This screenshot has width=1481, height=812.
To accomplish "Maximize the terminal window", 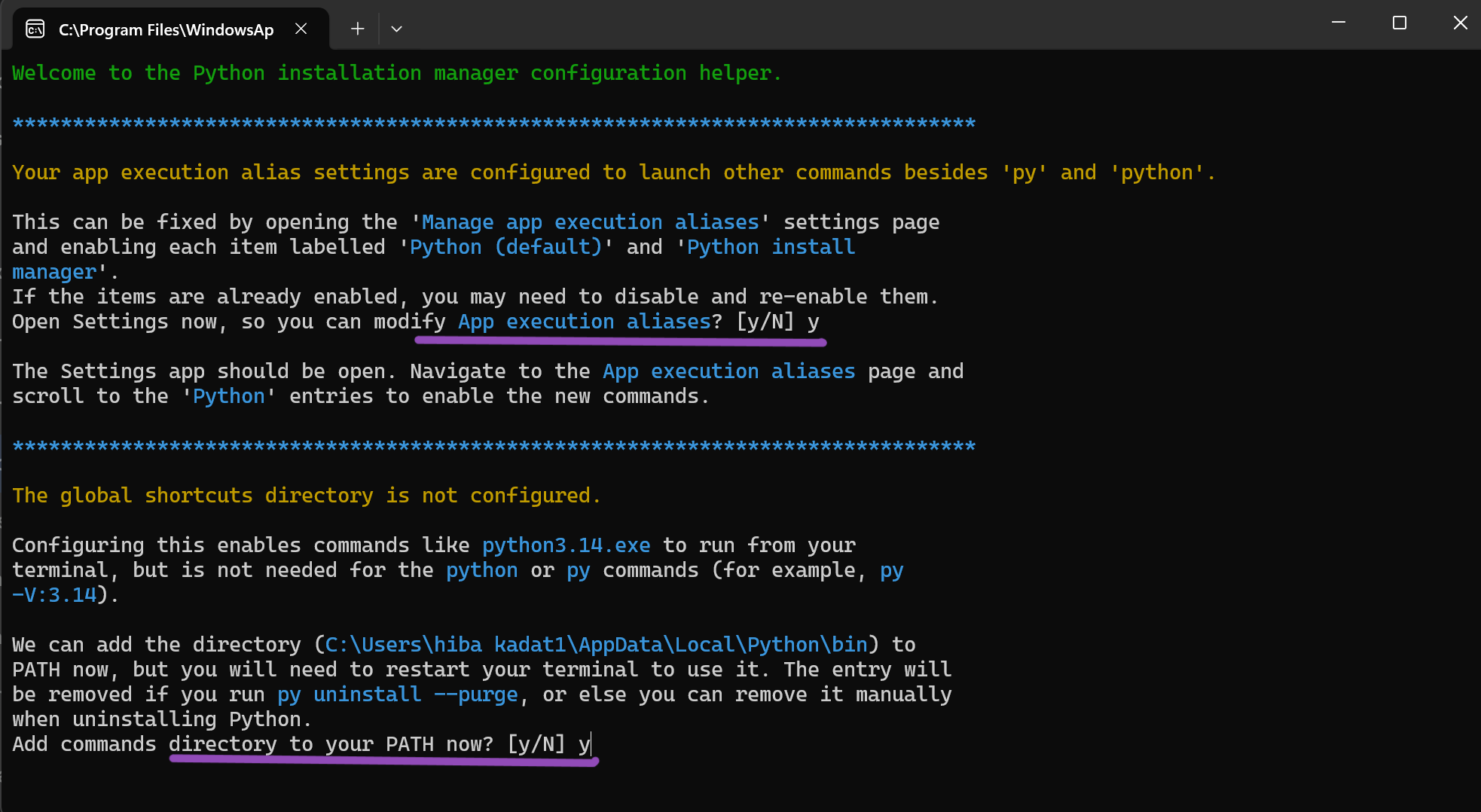I will (1400, 23).
